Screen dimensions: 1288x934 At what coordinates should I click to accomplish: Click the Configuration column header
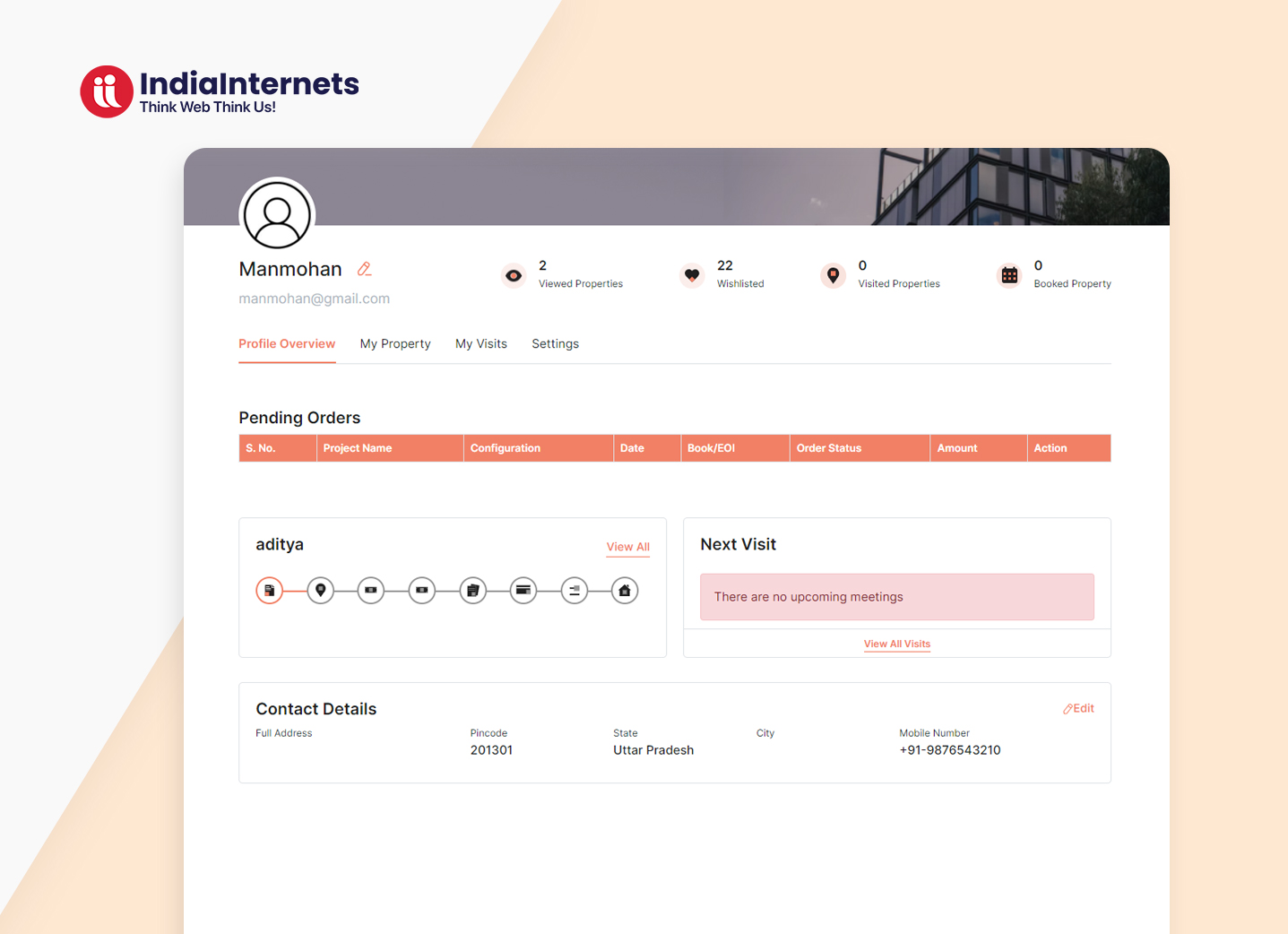[x=539, y=448]
